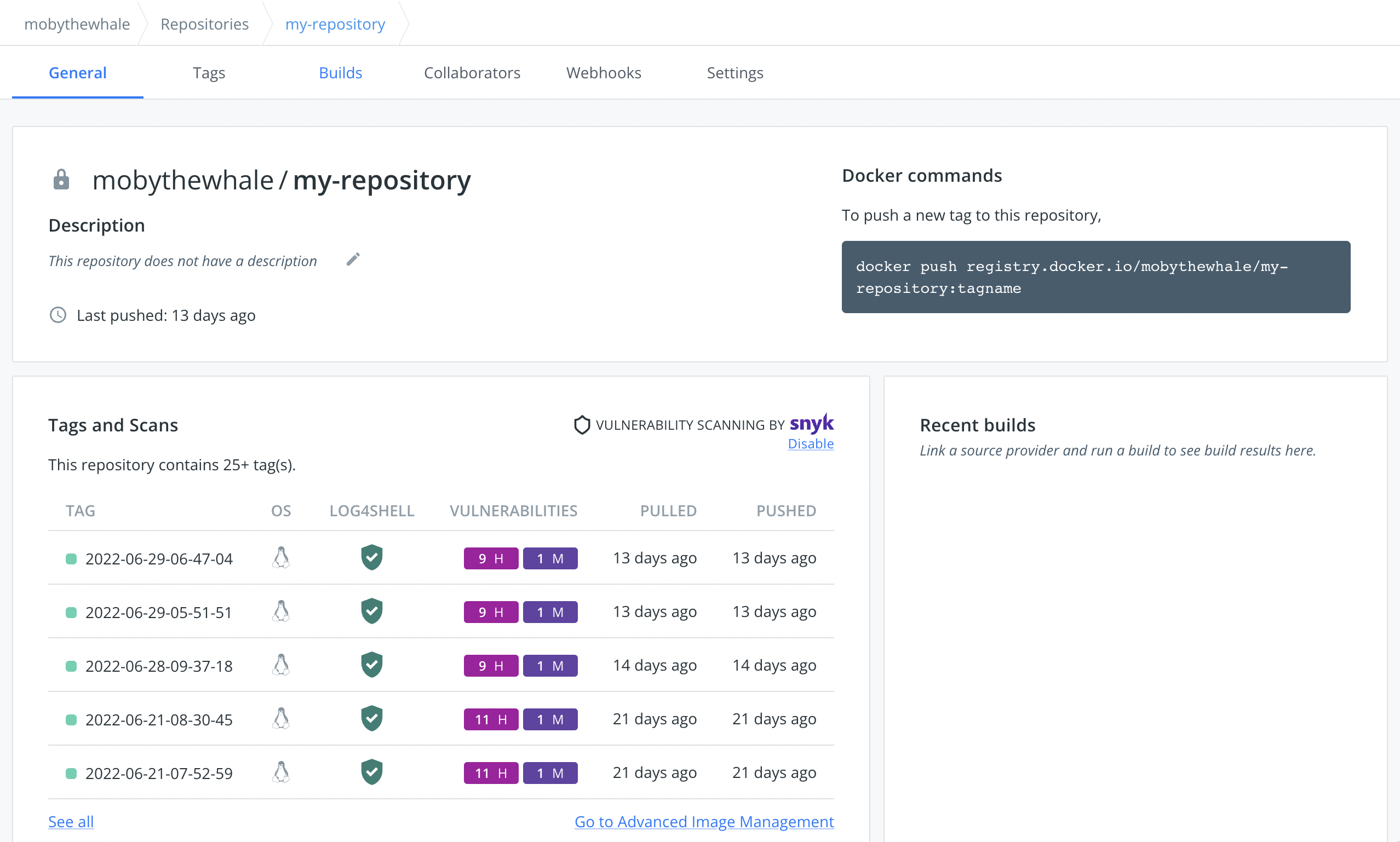Click the Snyk logo
The image size is (1400, 842).
pos(812,423)
